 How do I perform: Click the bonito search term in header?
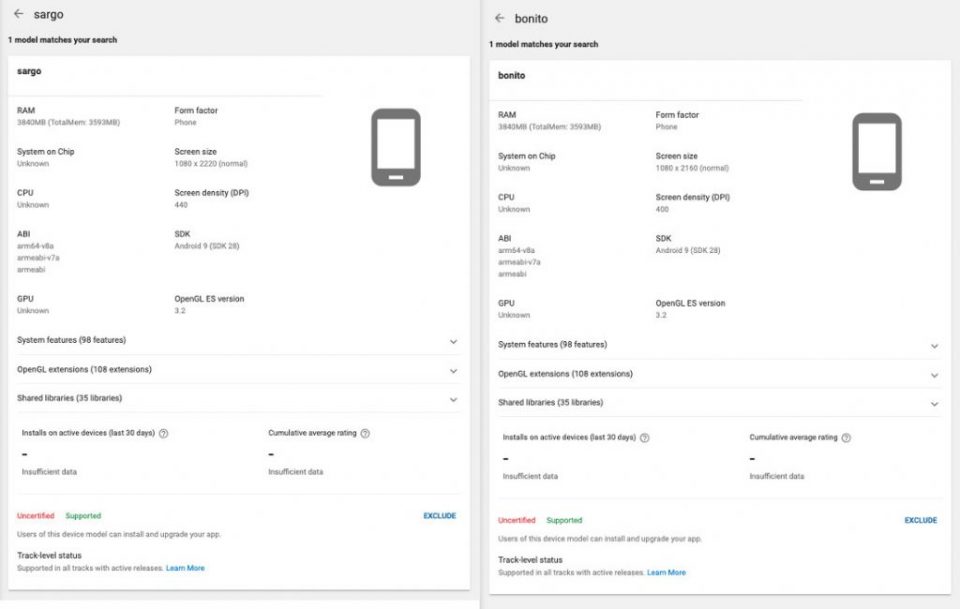[x=531, y=18]
